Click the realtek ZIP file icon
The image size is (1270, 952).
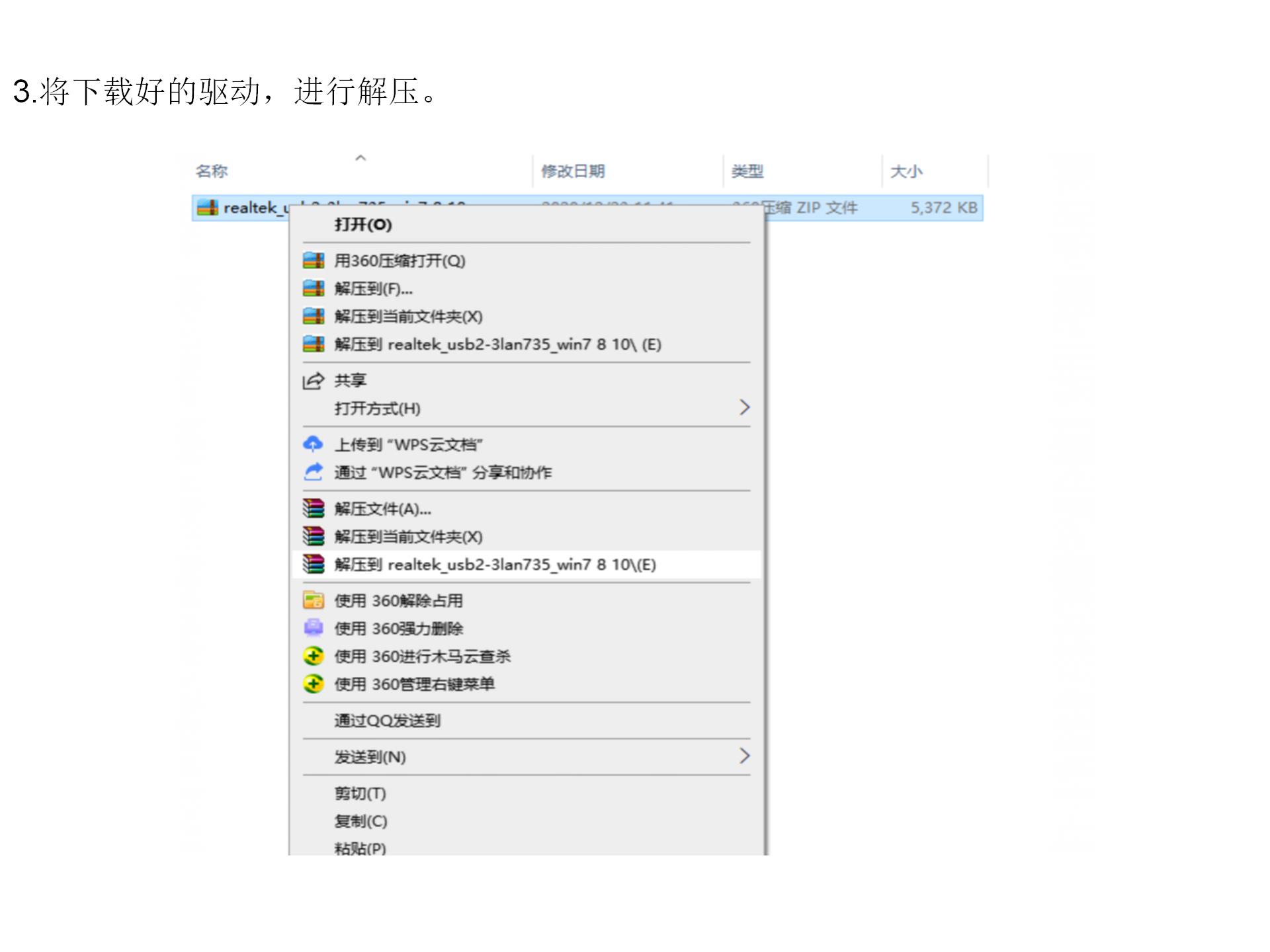207,208
